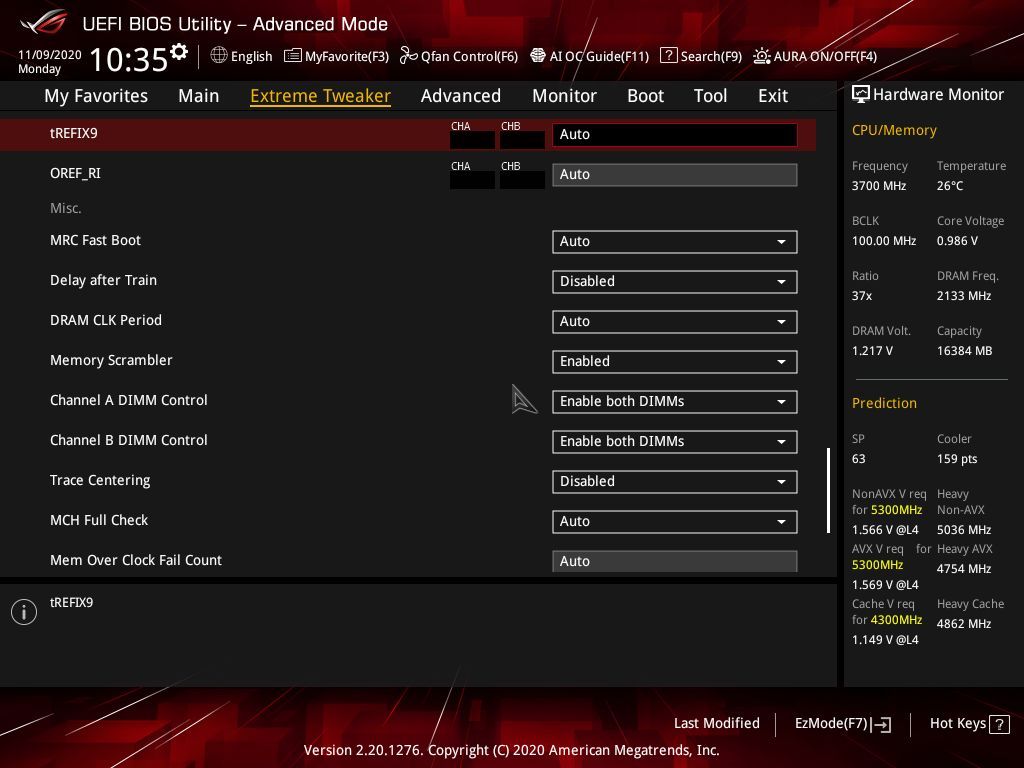Screen dimensions: 1024x768
Task: Select the Mem Over Clock Fail Count label
Action: [136, 560]
